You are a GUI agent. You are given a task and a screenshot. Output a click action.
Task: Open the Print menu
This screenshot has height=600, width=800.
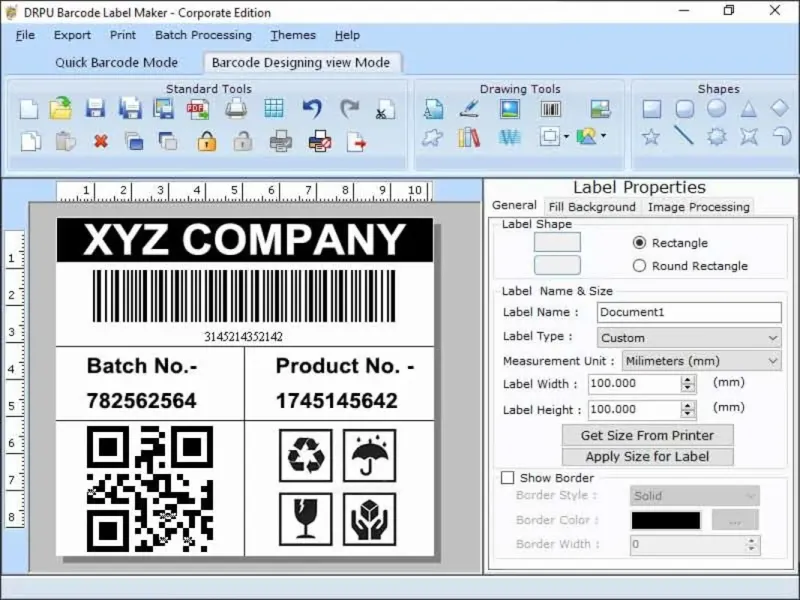tap(123, 35)
